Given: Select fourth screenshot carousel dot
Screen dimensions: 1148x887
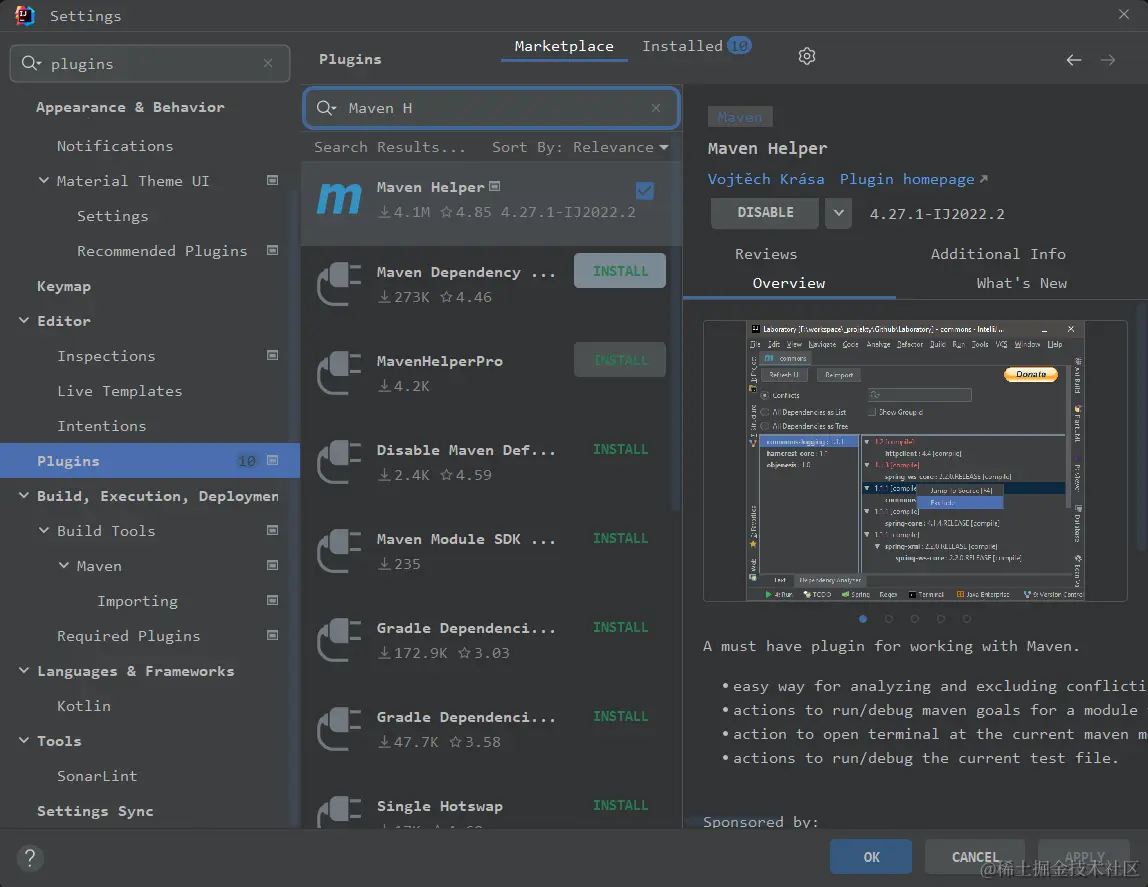Looking at the screenshot, I should 941,619.
